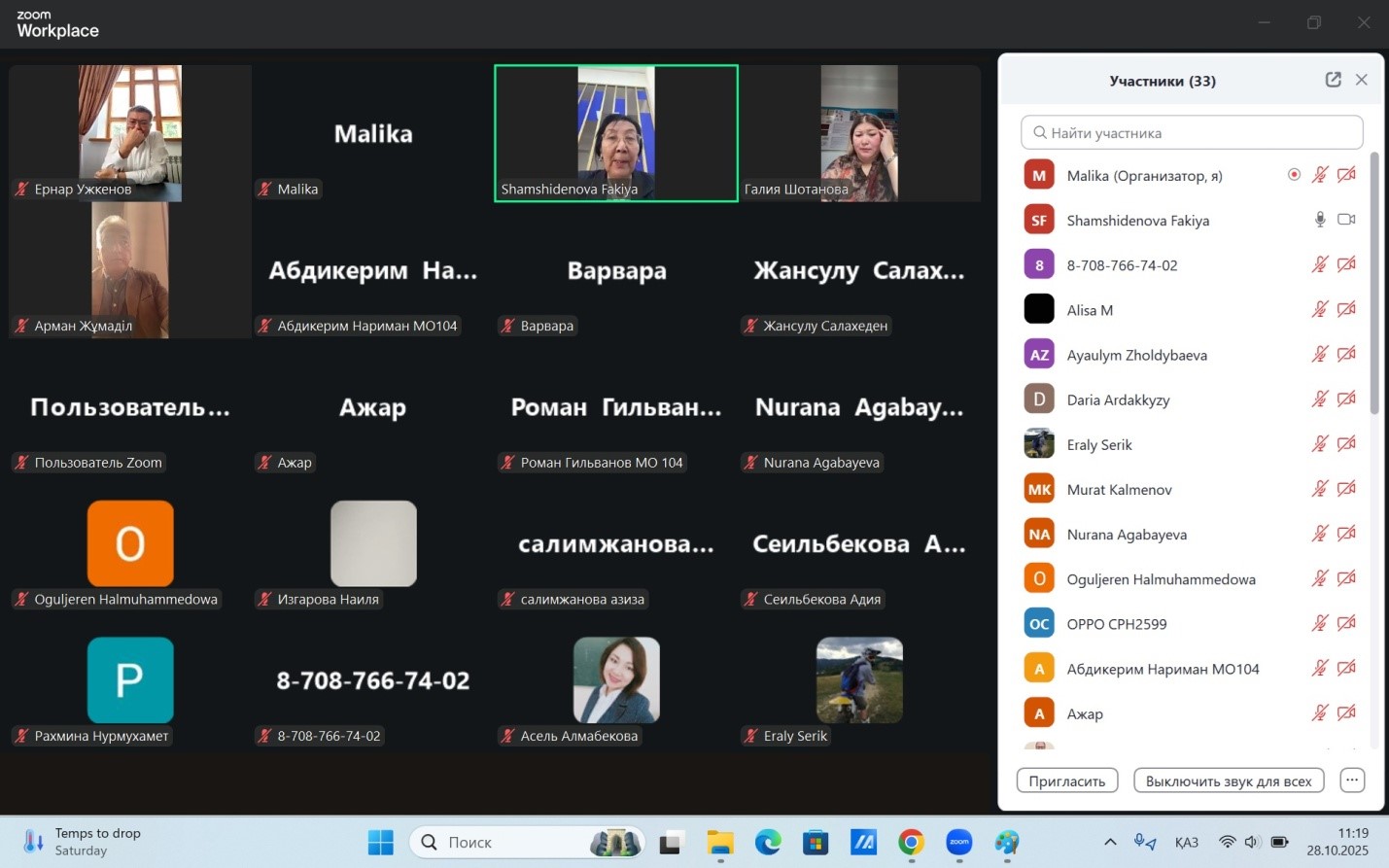Toggle video camera for Shamshidenova Fakiya
The image size is (1389, 868).
[x=1346, y=220]
